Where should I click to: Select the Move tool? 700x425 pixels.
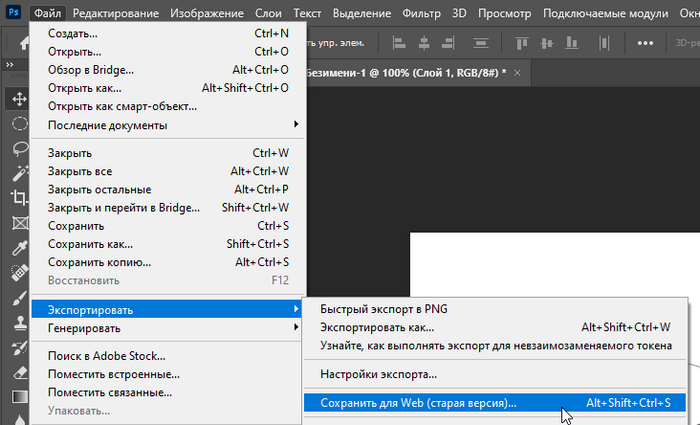click(x=19, y=98)
